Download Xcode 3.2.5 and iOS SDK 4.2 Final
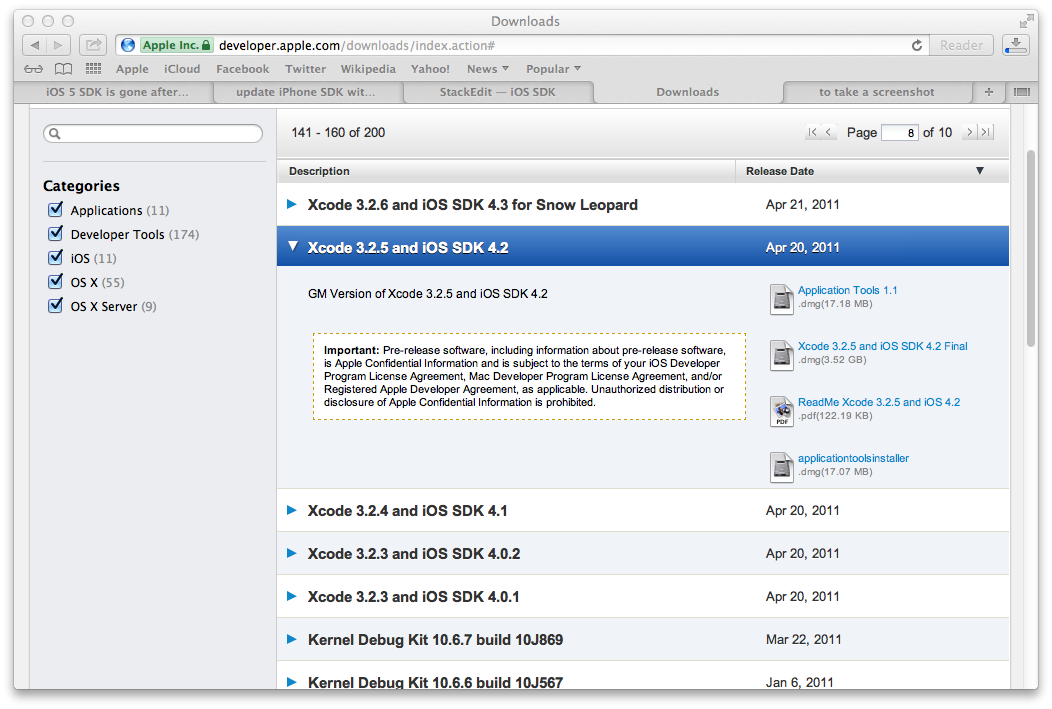 pos(882,346)
